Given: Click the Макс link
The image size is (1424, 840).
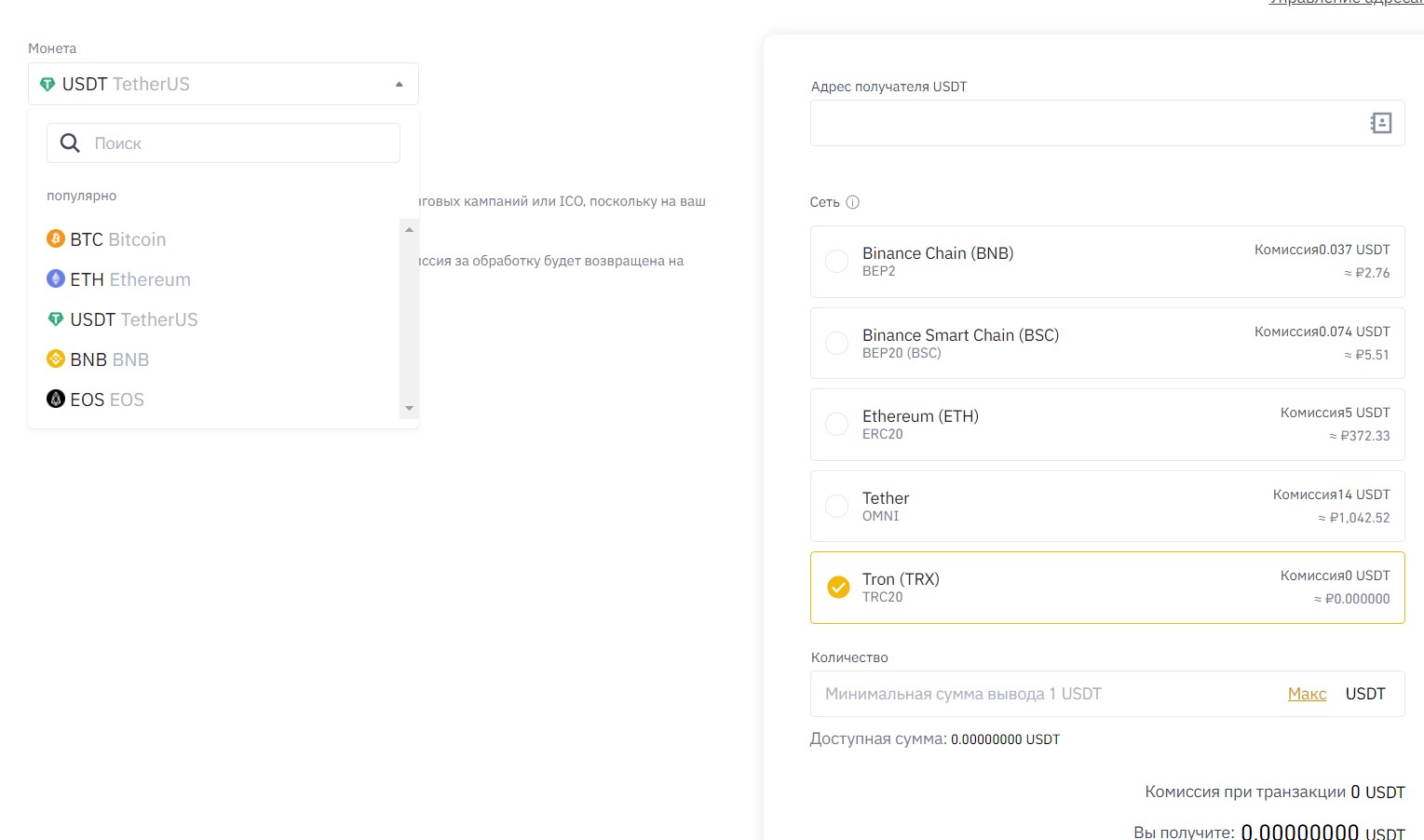Looking at the screenshot, I should click(1307, 694).
